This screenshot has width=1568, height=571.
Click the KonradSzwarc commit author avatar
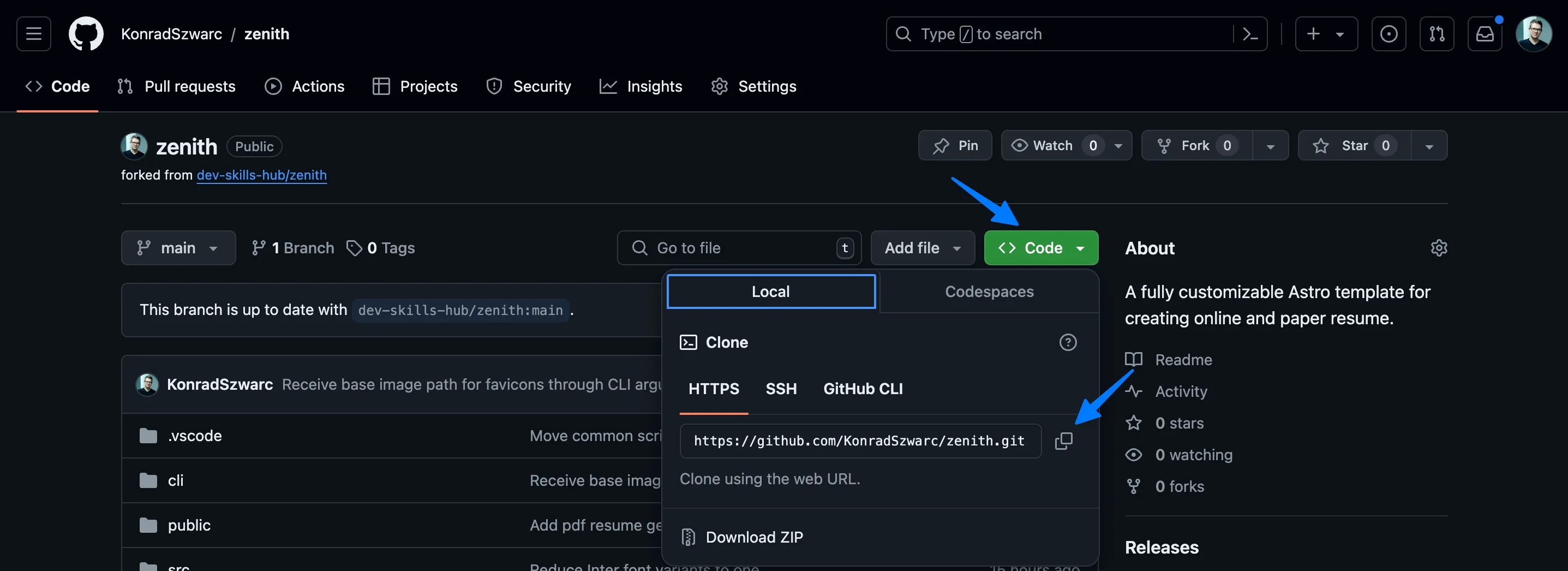[x=147, y=385]
